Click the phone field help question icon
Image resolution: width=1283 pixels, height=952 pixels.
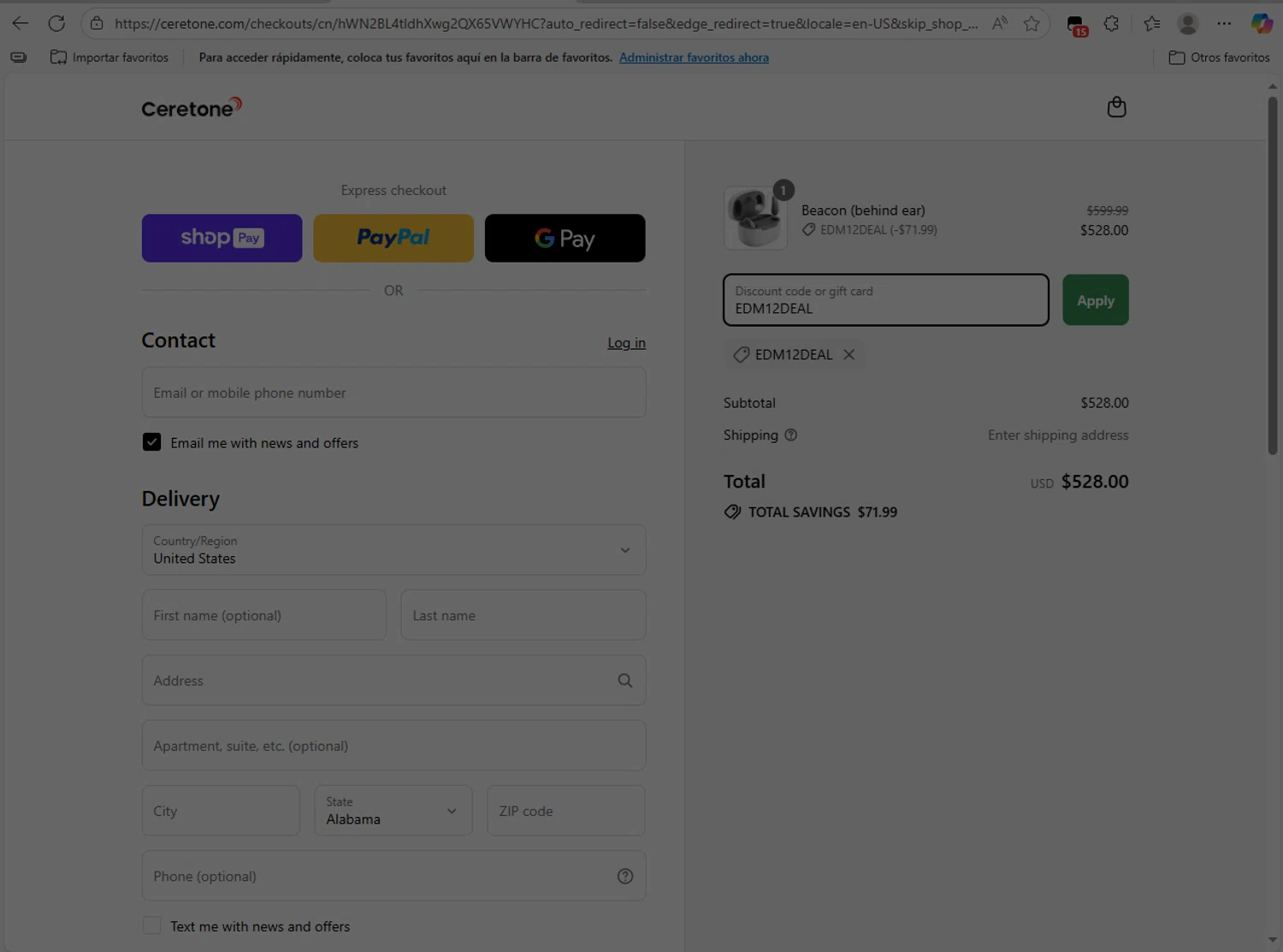625,876
